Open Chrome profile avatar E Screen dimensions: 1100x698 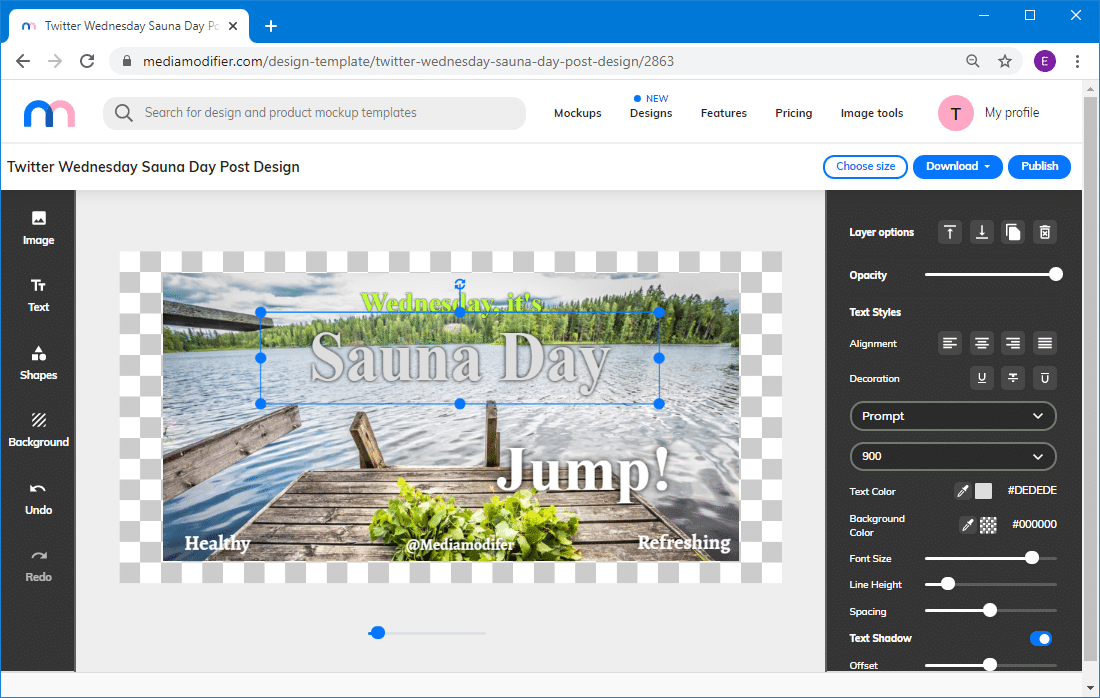tap(1045, 61)
